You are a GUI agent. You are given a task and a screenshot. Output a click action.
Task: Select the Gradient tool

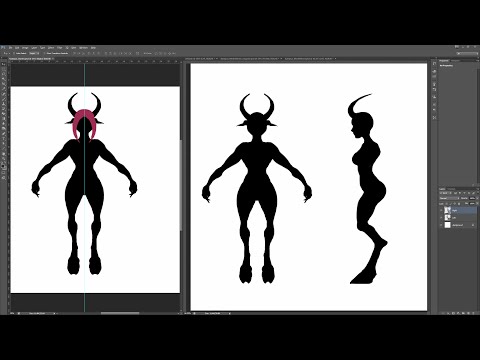[x=4, y=118]
